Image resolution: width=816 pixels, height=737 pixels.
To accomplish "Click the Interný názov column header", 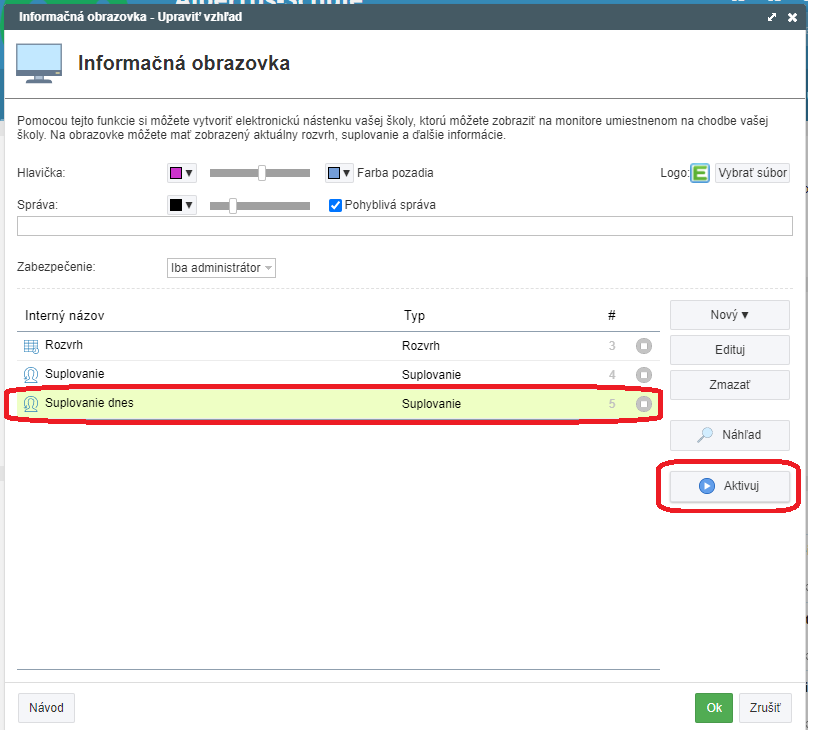I will [65, 316].
